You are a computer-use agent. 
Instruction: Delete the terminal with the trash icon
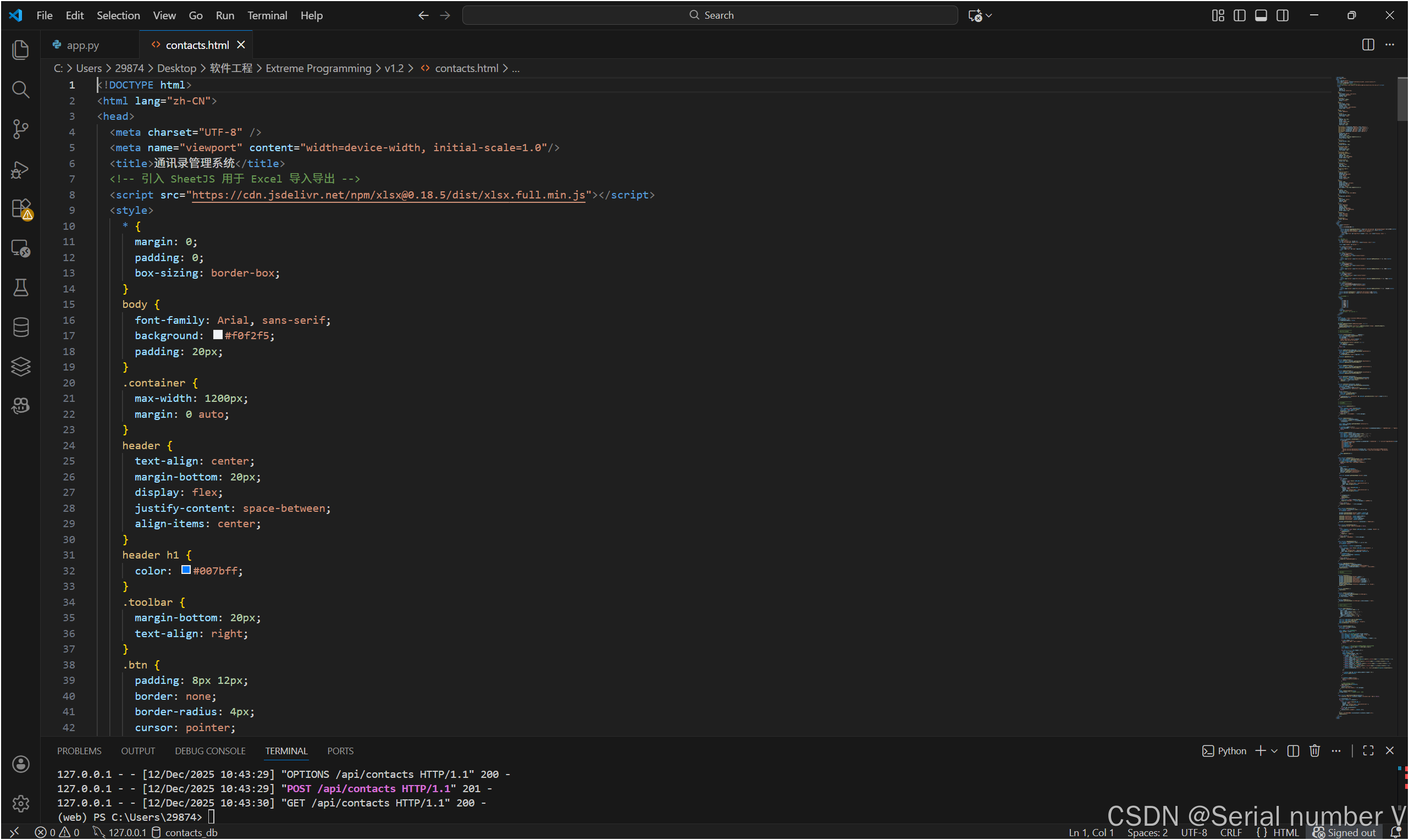[1314, 750]
